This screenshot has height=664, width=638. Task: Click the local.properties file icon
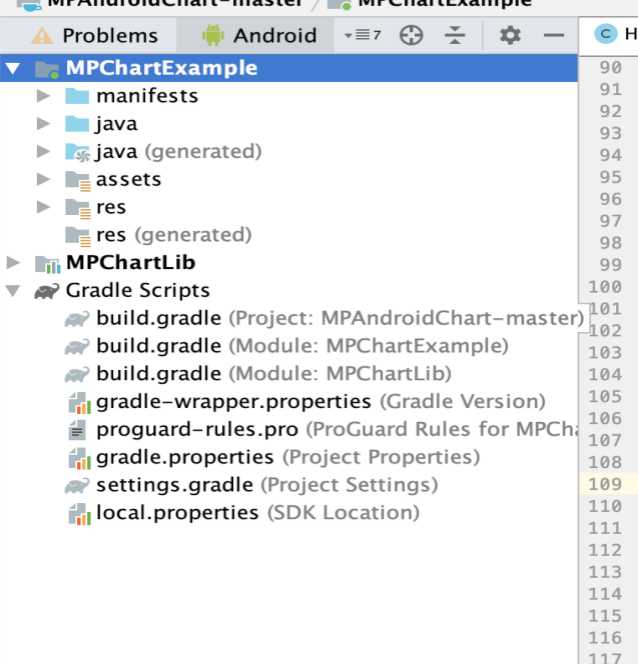80,514
